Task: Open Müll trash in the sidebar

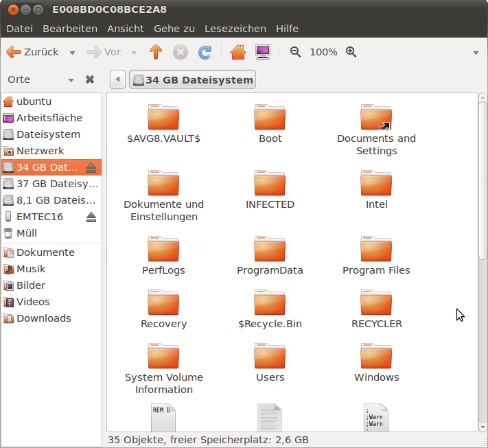Action: [51, 233]
